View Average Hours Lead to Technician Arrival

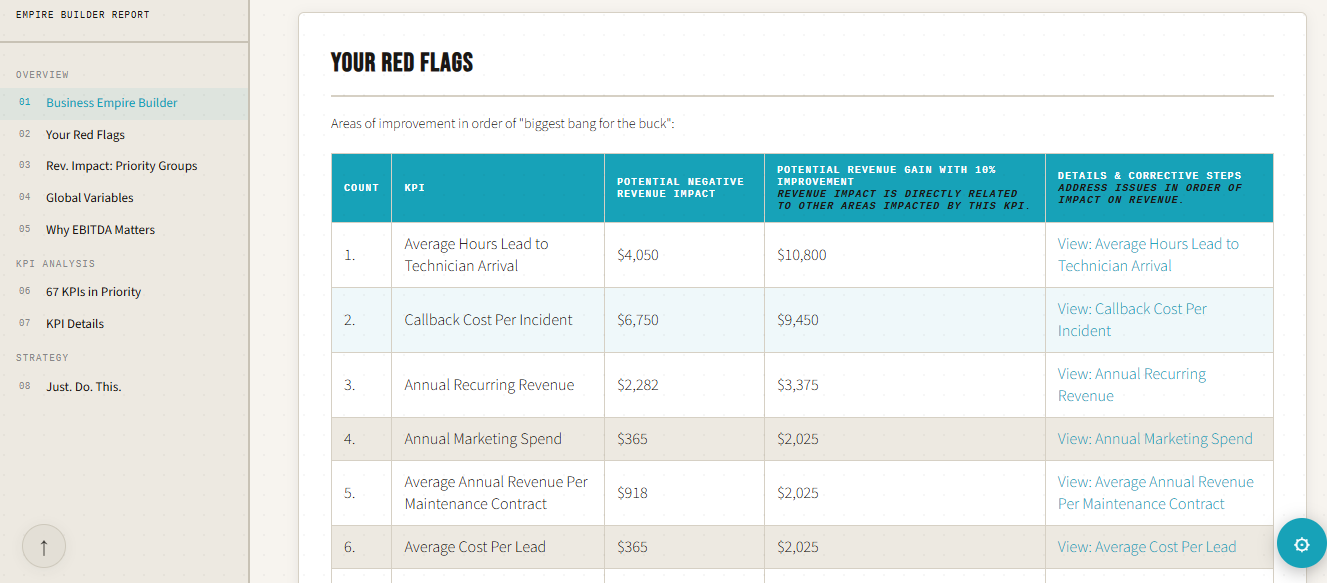pyautogui.click(x=1147, y=255)
